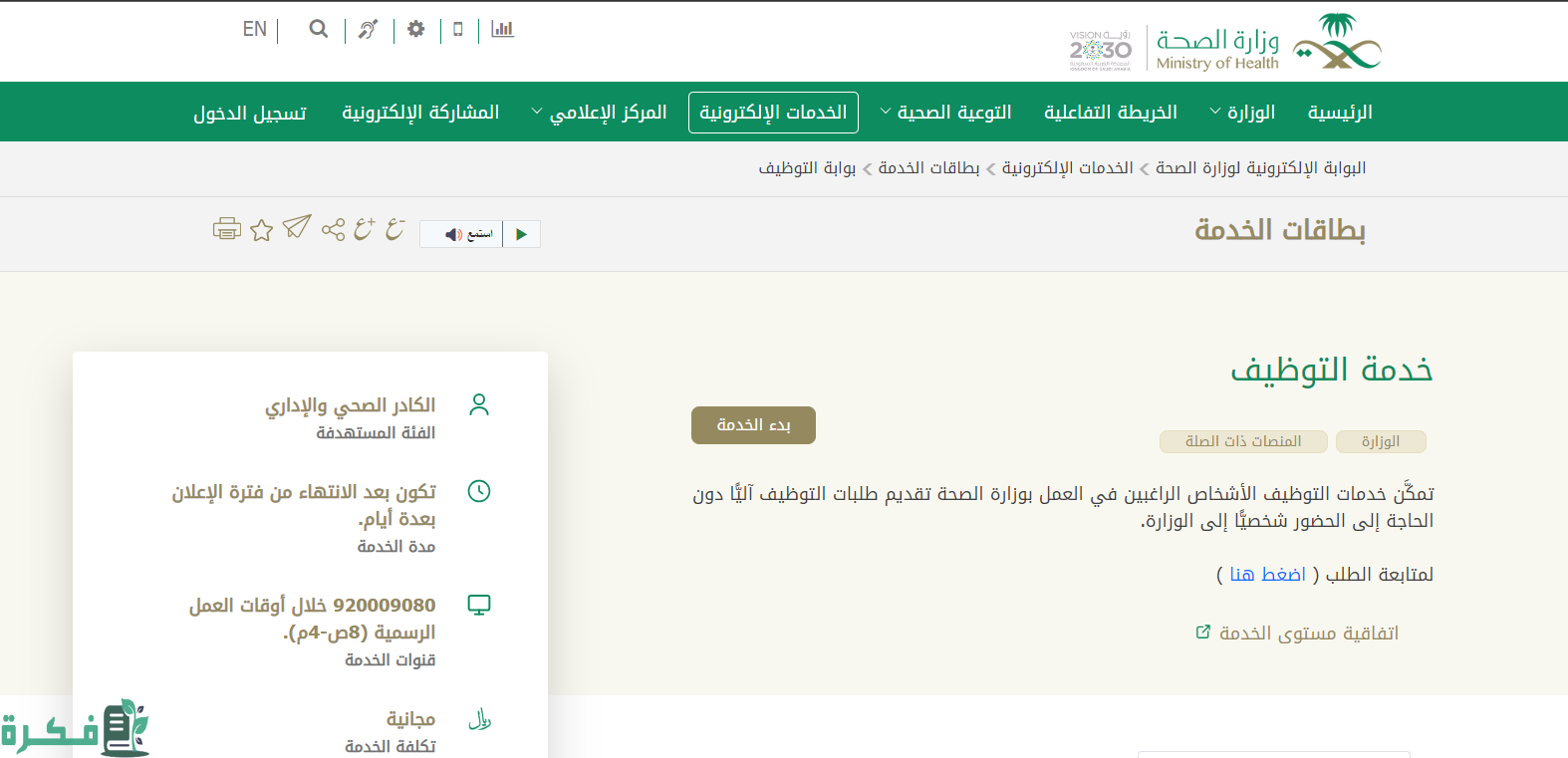The height and width of the screenshot is (758, 1568).
Task: Switch language to EN
Action: pyautogui.click(x=255, y=29)
